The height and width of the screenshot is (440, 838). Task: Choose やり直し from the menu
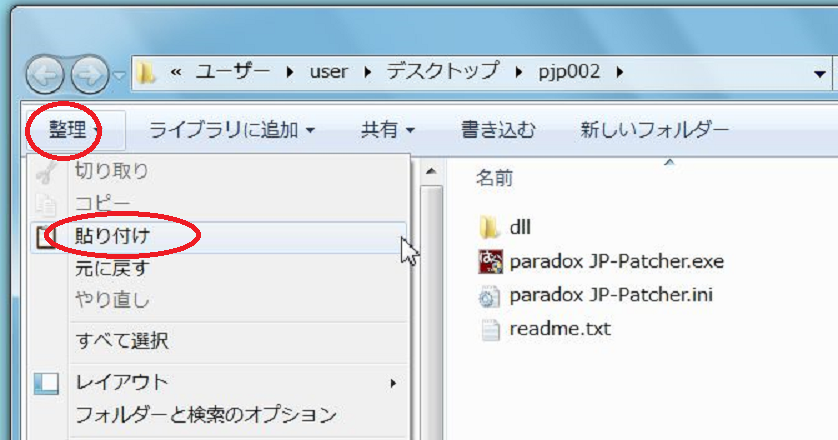tap(219, 300)
